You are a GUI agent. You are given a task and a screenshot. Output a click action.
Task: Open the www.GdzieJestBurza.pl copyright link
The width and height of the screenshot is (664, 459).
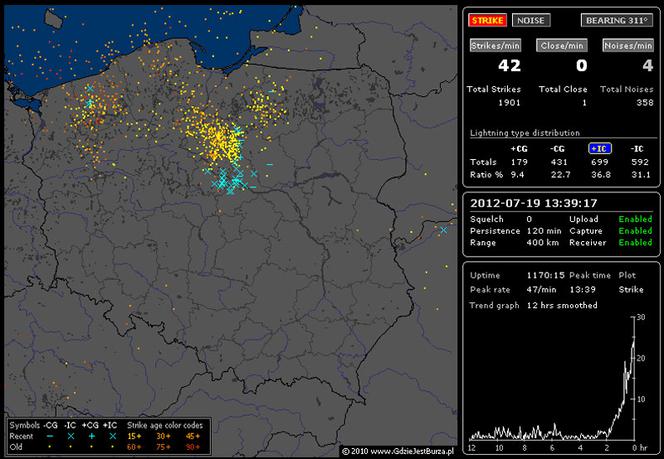[412, 451]
